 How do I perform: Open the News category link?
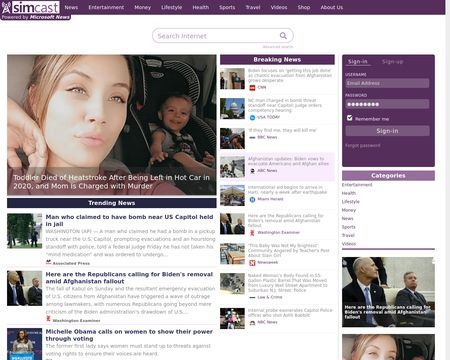point(347,218)
